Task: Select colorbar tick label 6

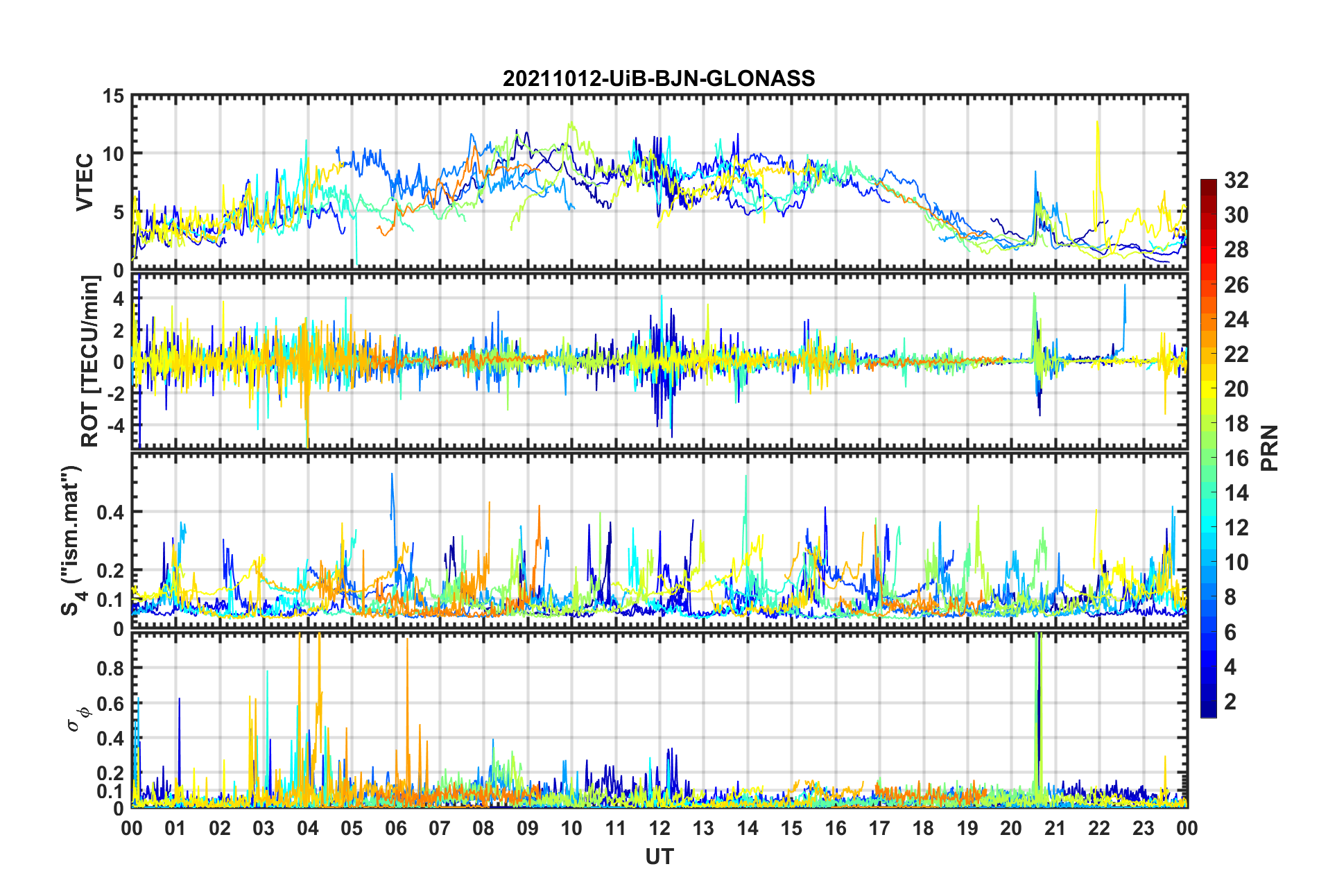Action: click(1230, 632)
